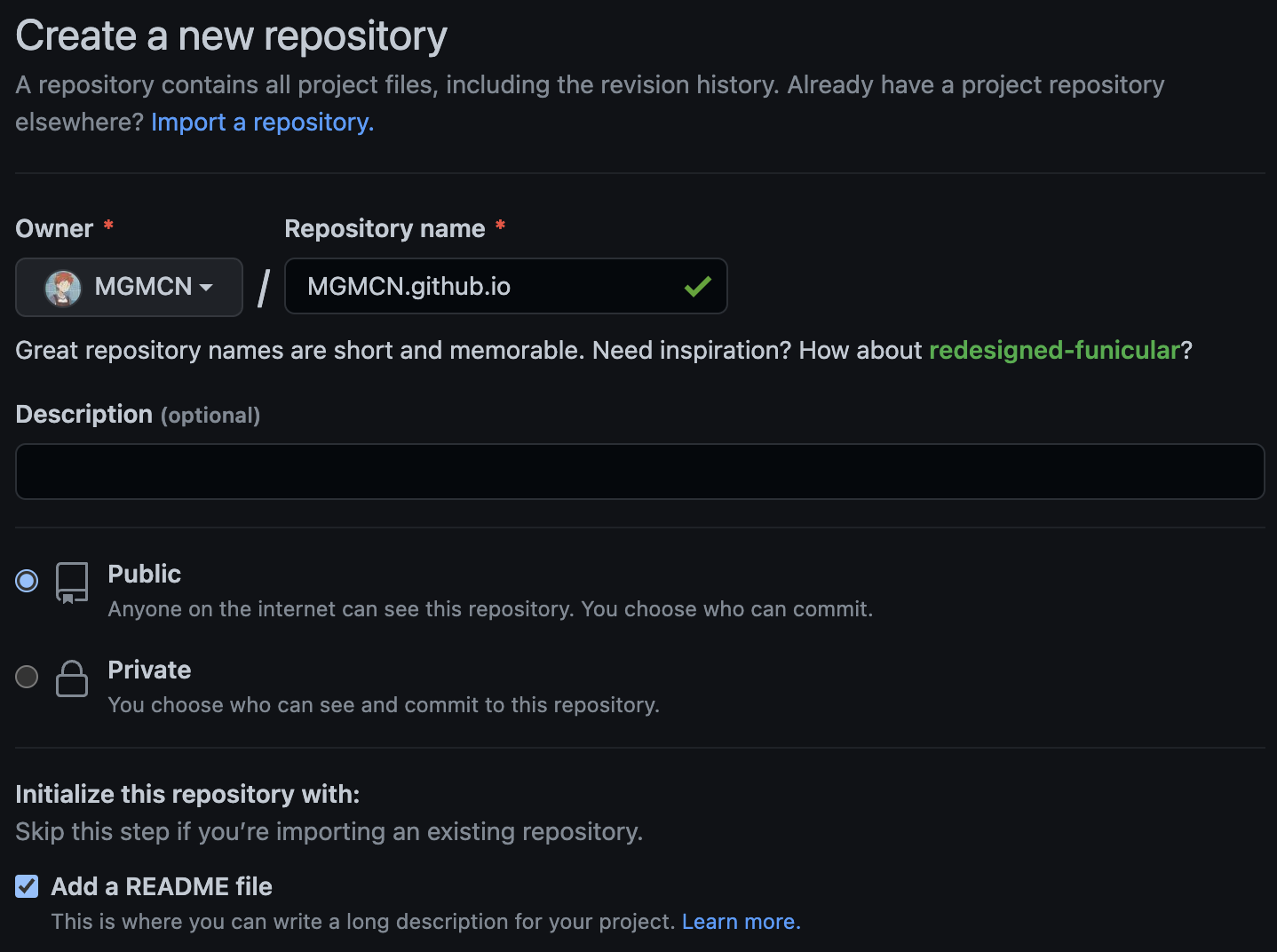The width and height of the screenshot is (1277, 952).
Task: Open the MGMCN owner dropdown
Action: point(129,287)
